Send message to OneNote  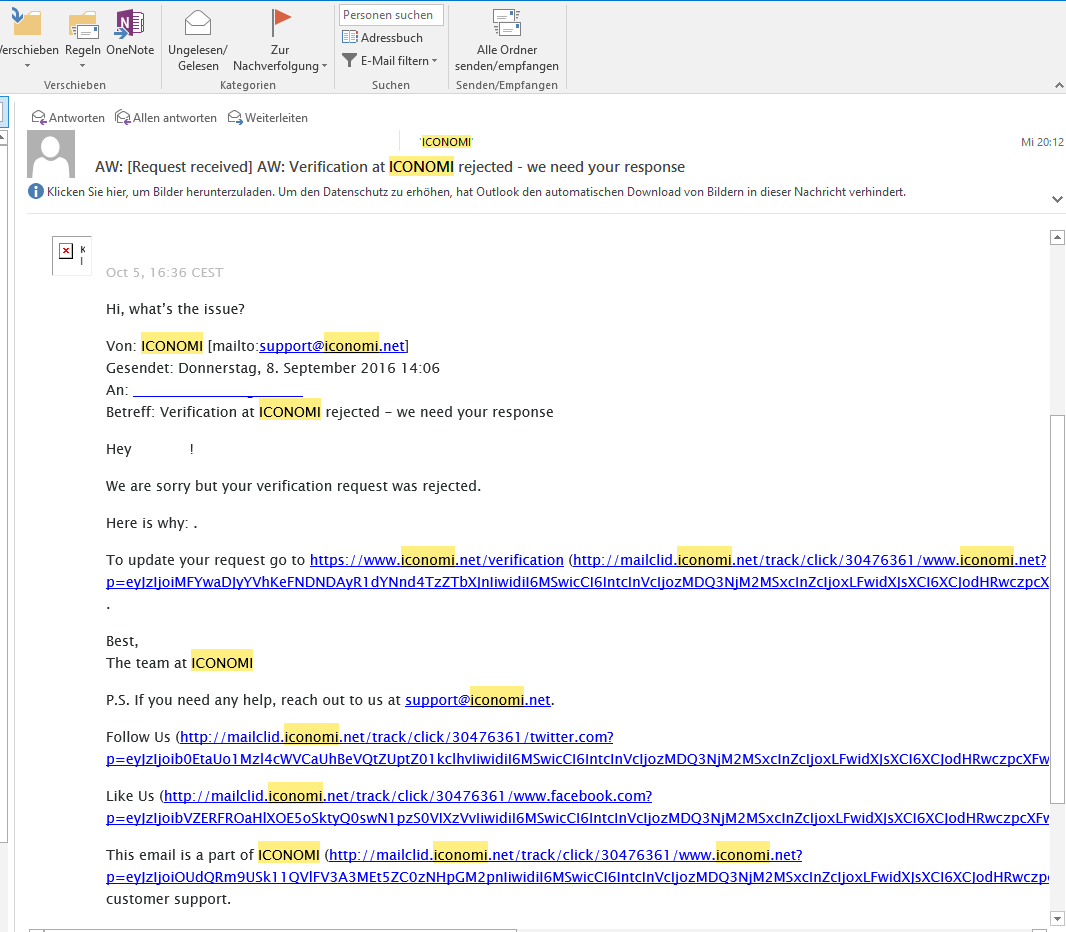point(130,23)
